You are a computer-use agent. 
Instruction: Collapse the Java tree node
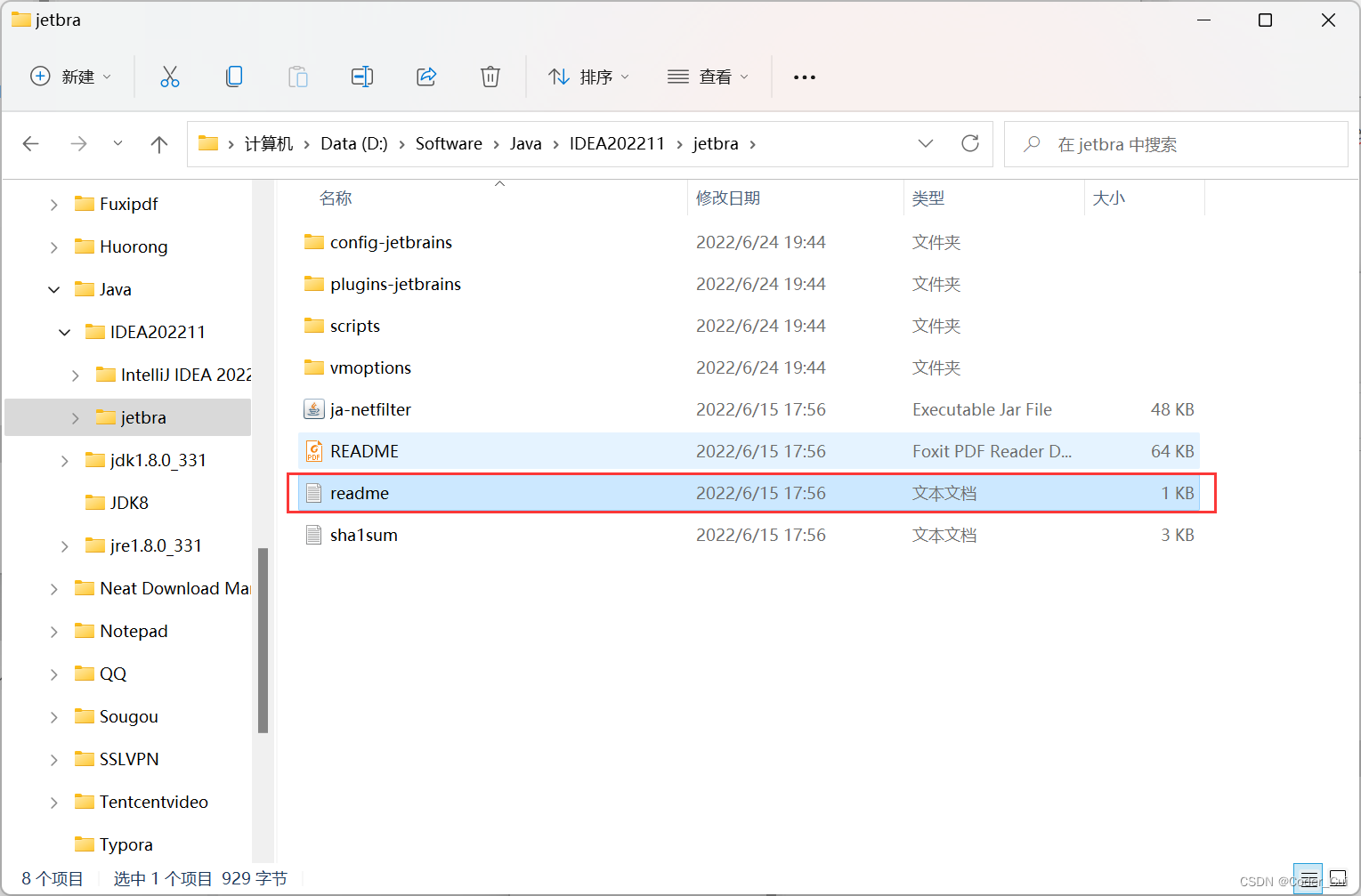point(53,290)
